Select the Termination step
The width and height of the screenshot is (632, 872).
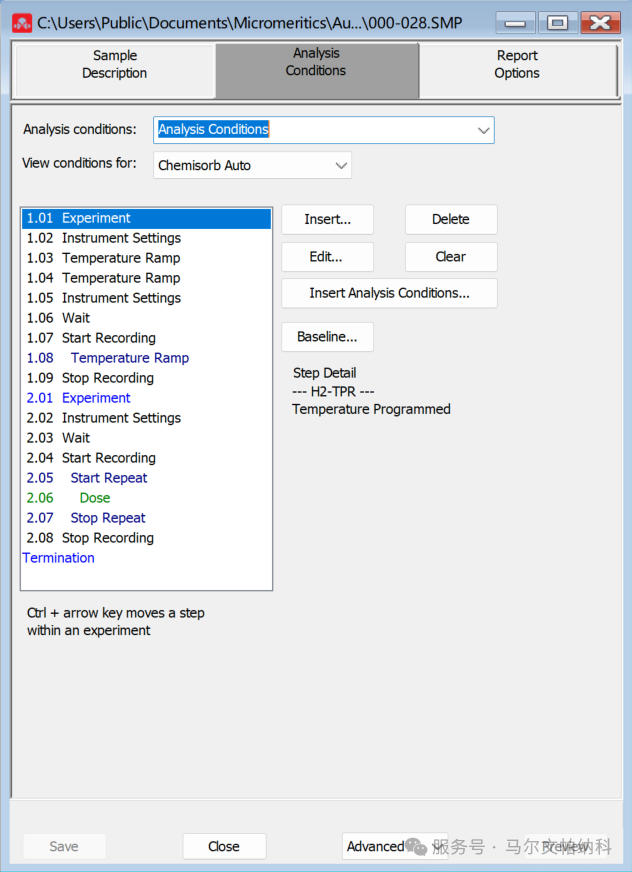(59, 558)
